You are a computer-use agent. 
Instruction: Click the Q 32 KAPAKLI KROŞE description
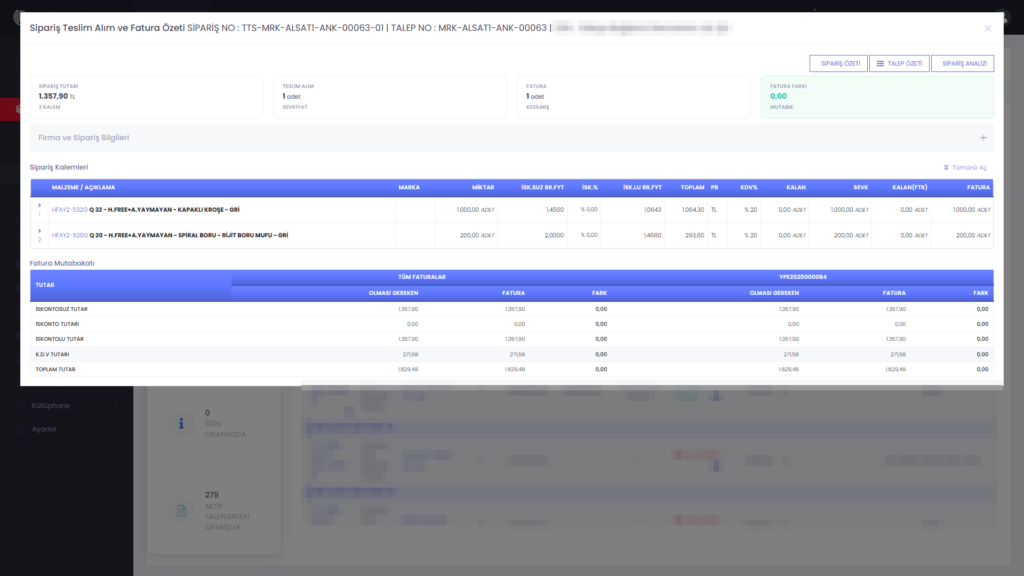pyautogui.click(x=165, y=210)
